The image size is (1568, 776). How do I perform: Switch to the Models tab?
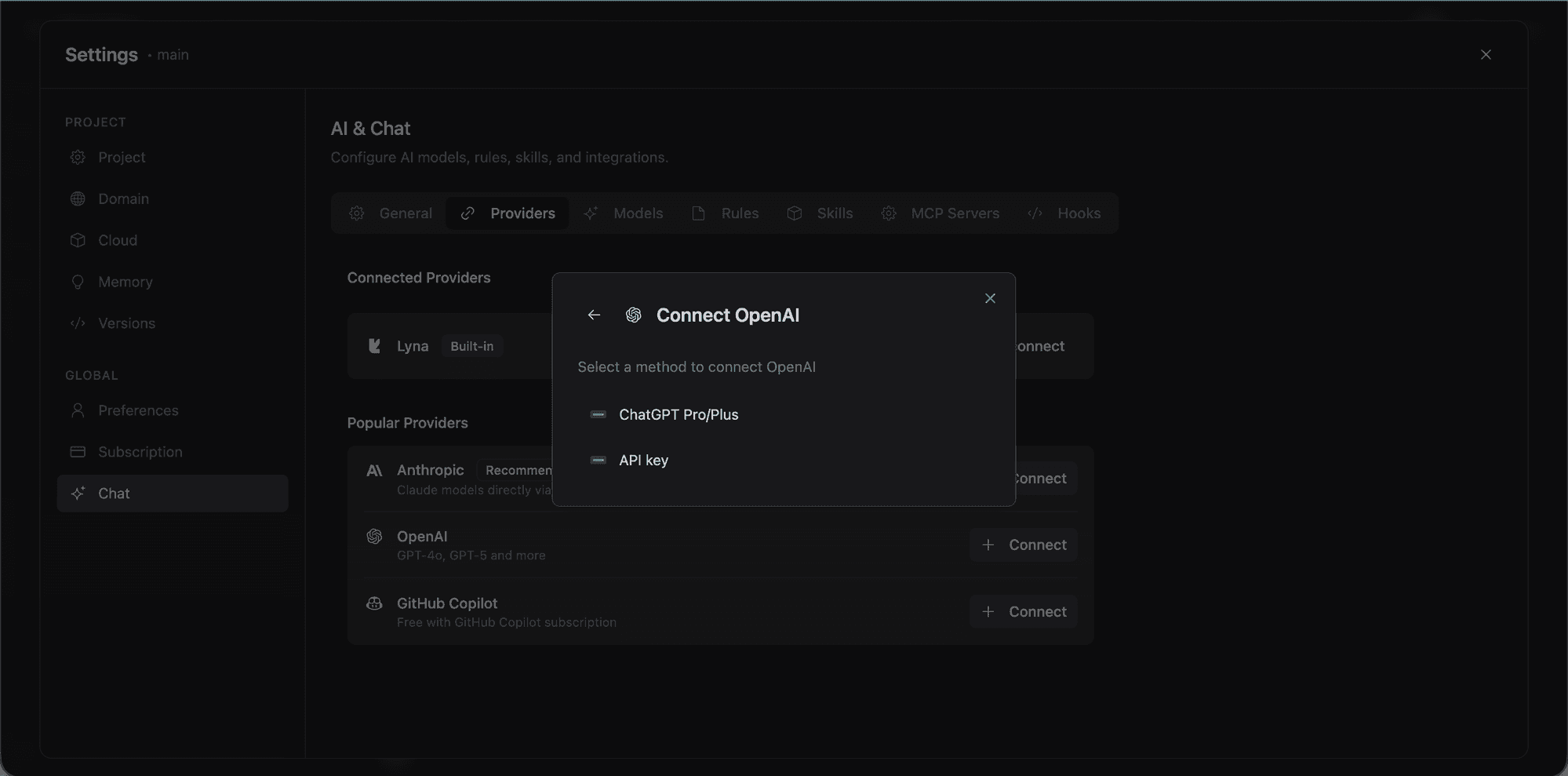[x=638, y=213]
